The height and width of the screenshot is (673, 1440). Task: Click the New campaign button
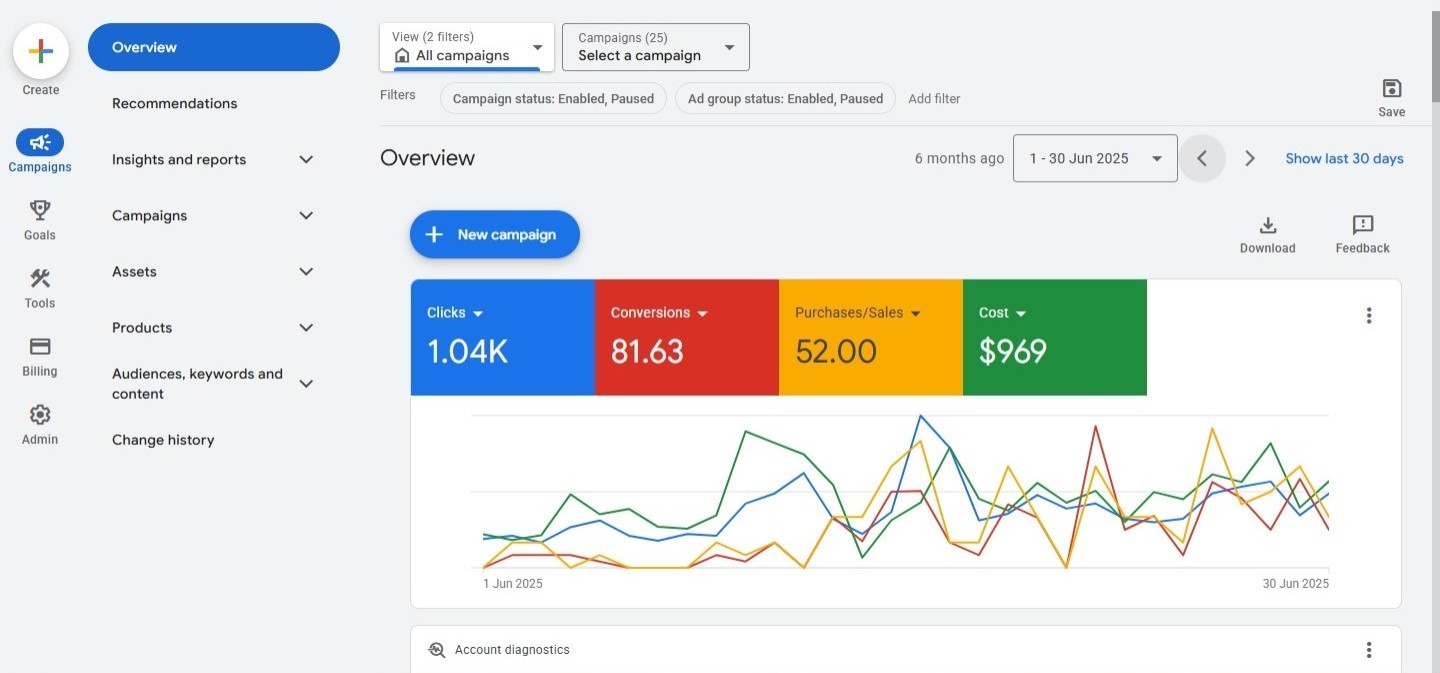(494, 235)
